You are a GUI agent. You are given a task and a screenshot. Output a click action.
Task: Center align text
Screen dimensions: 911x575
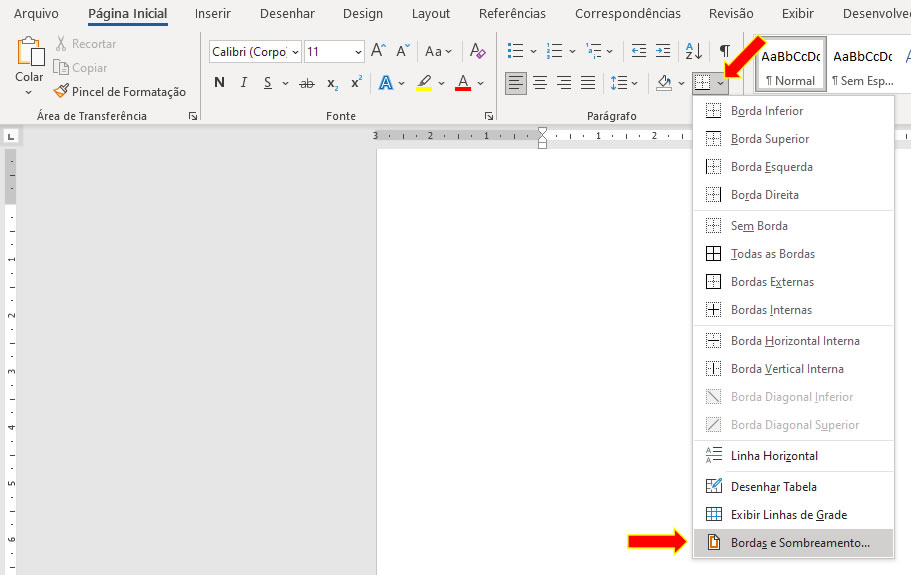pos(540,83)
